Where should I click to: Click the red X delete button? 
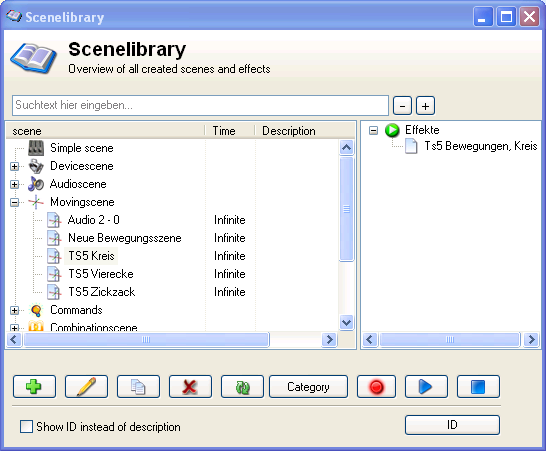190,387
